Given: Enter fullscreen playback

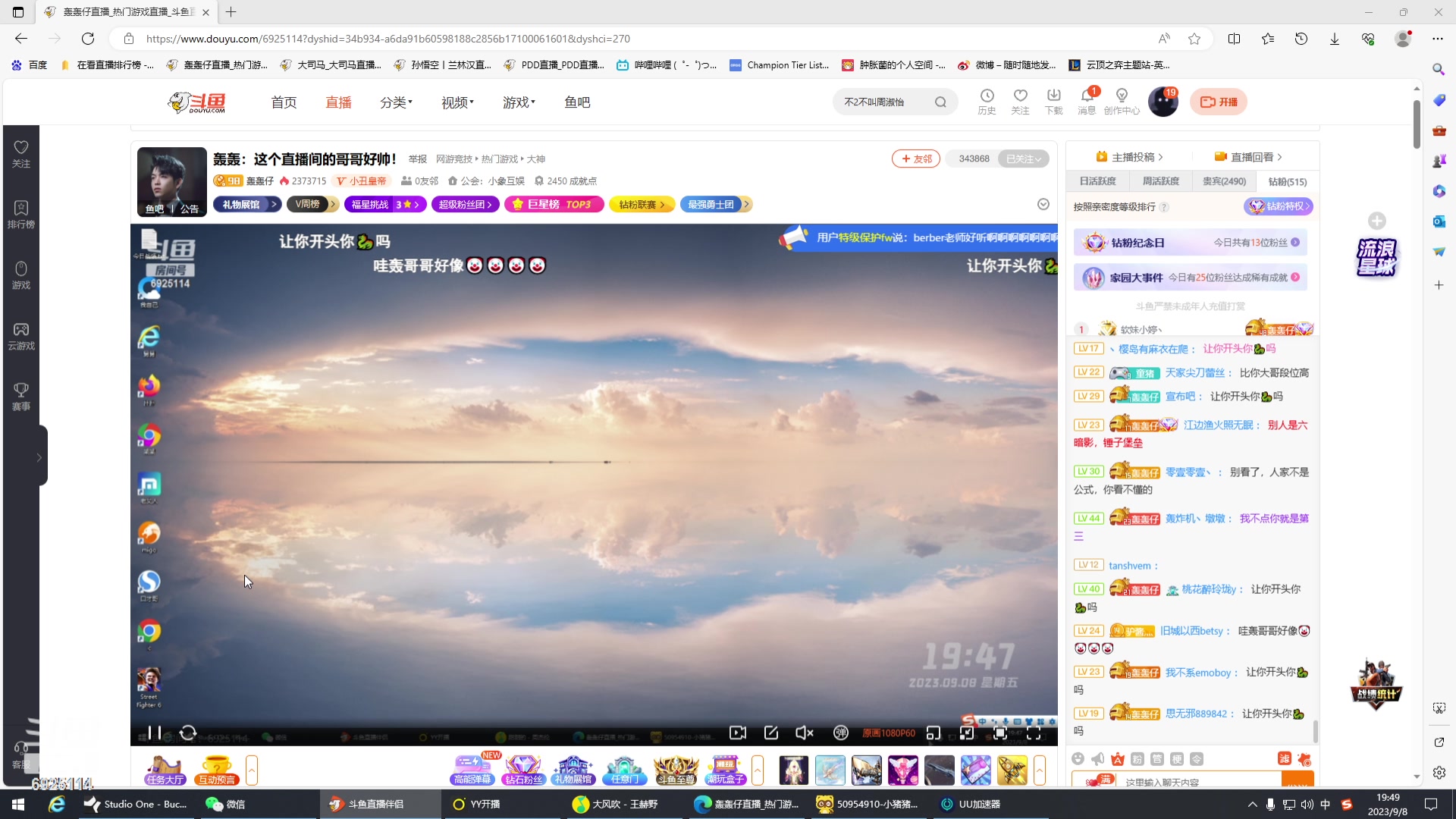Looking at the screenshot, I should (x=1034, y=733).
